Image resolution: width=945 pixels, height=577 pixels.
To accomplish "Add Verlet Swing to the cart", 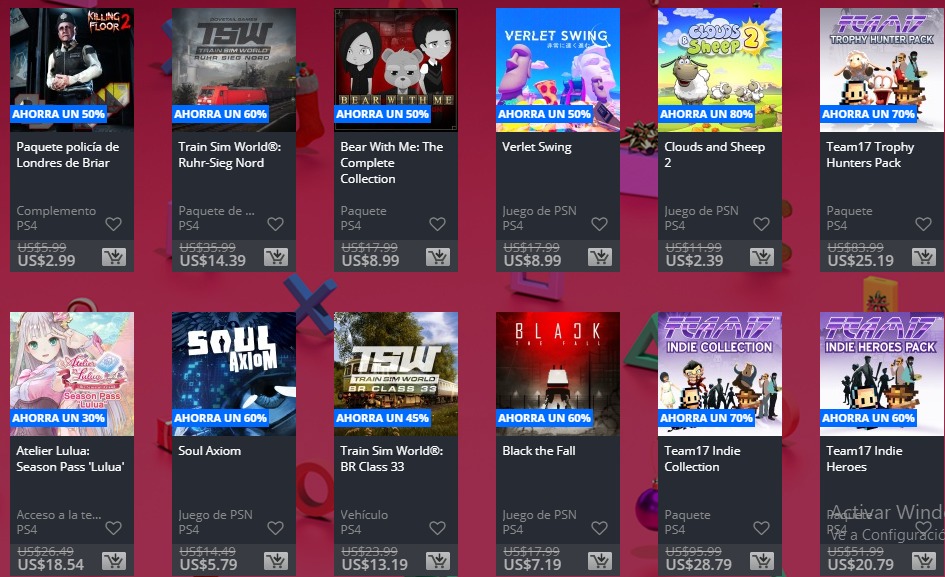I will 600,257.
